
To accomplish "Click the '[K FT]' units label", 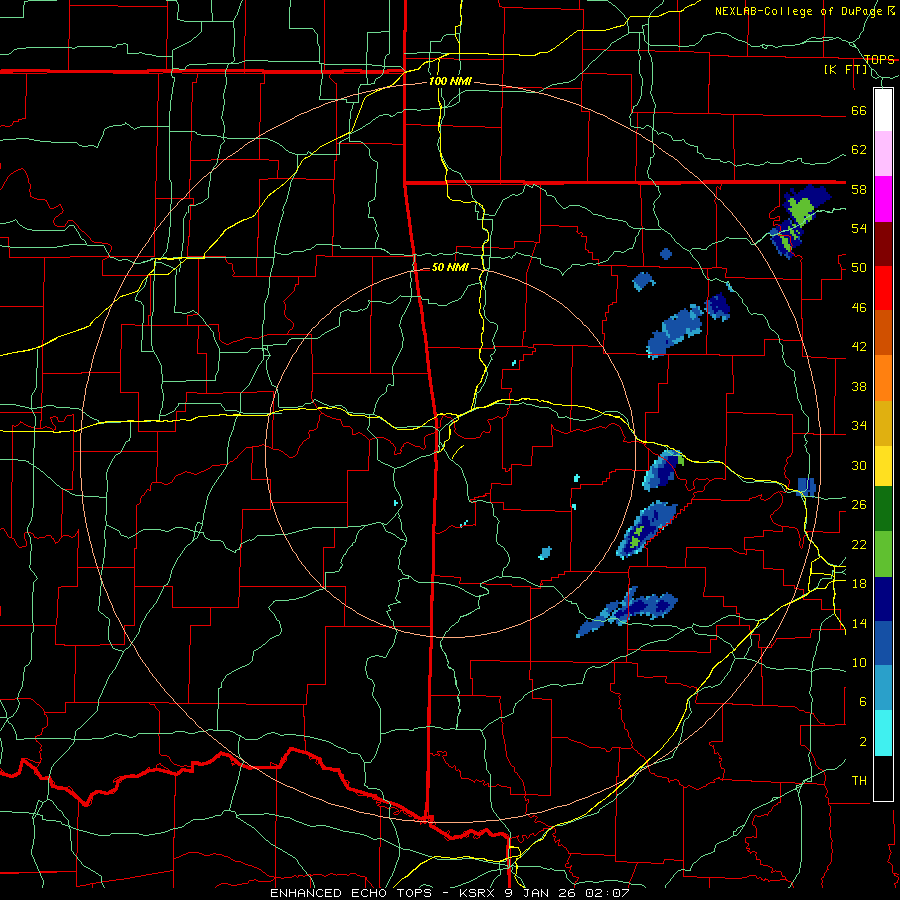I will 846,70.
